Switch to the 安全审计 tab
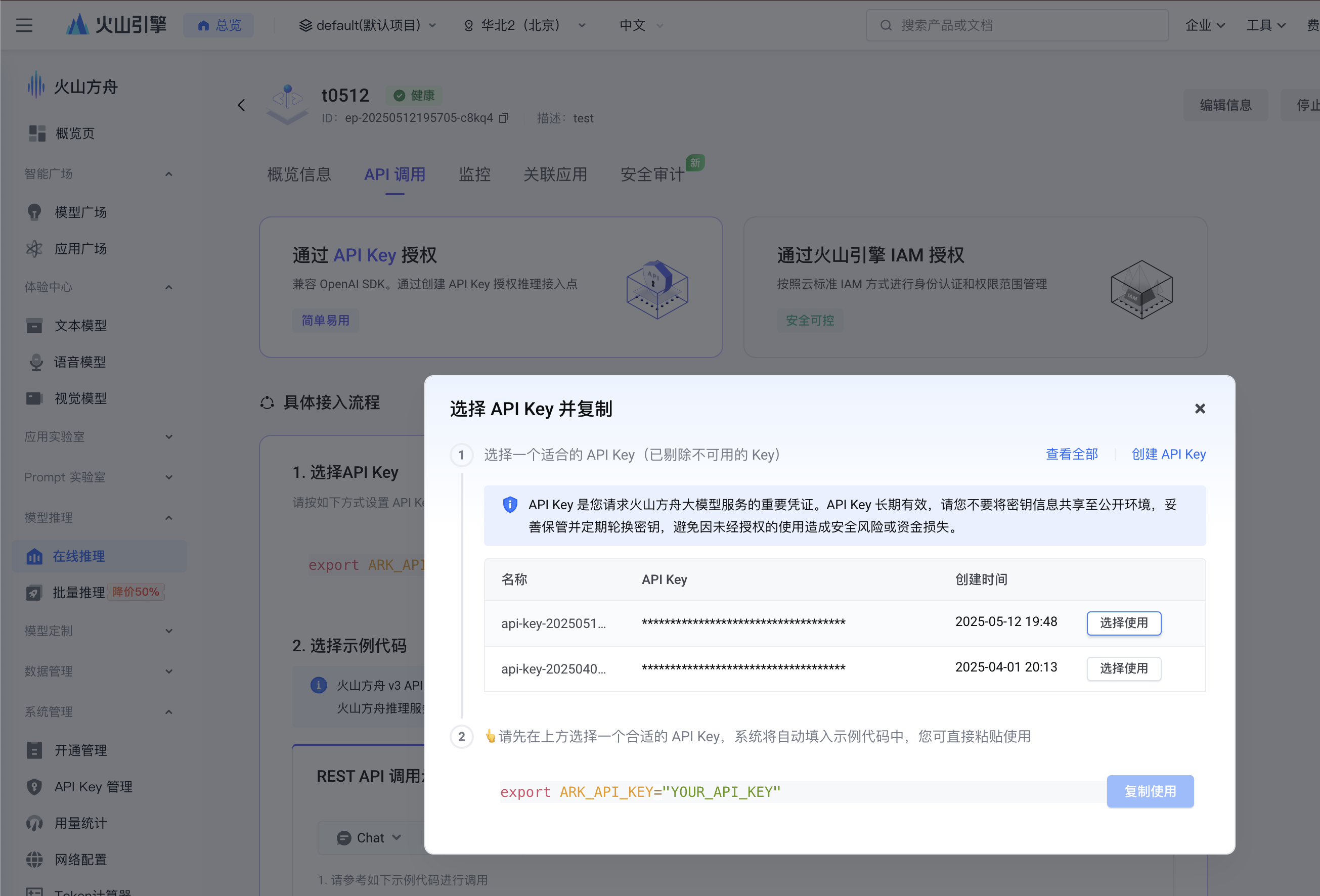 652,174
